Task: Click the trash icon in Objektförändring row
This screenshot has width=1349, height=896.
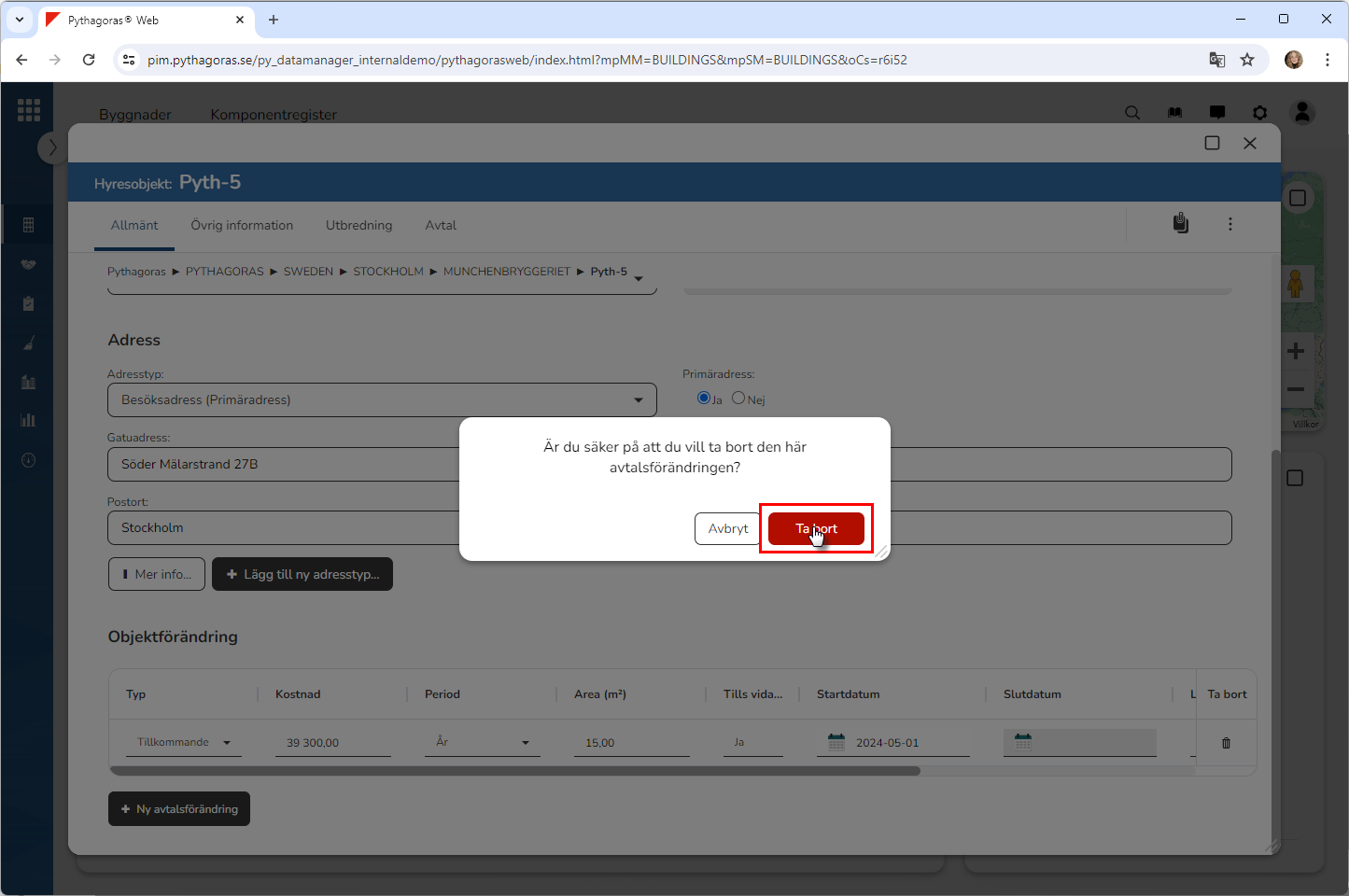Action: click(1226, 743)
